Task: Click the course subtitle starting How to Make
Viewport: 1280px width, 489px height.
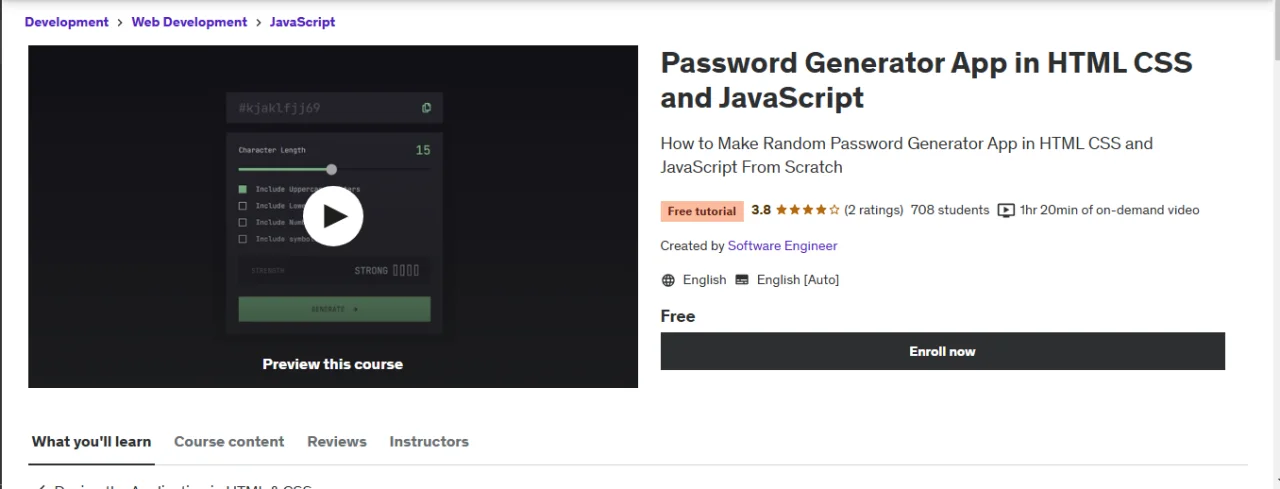Action: pos(906,155)
